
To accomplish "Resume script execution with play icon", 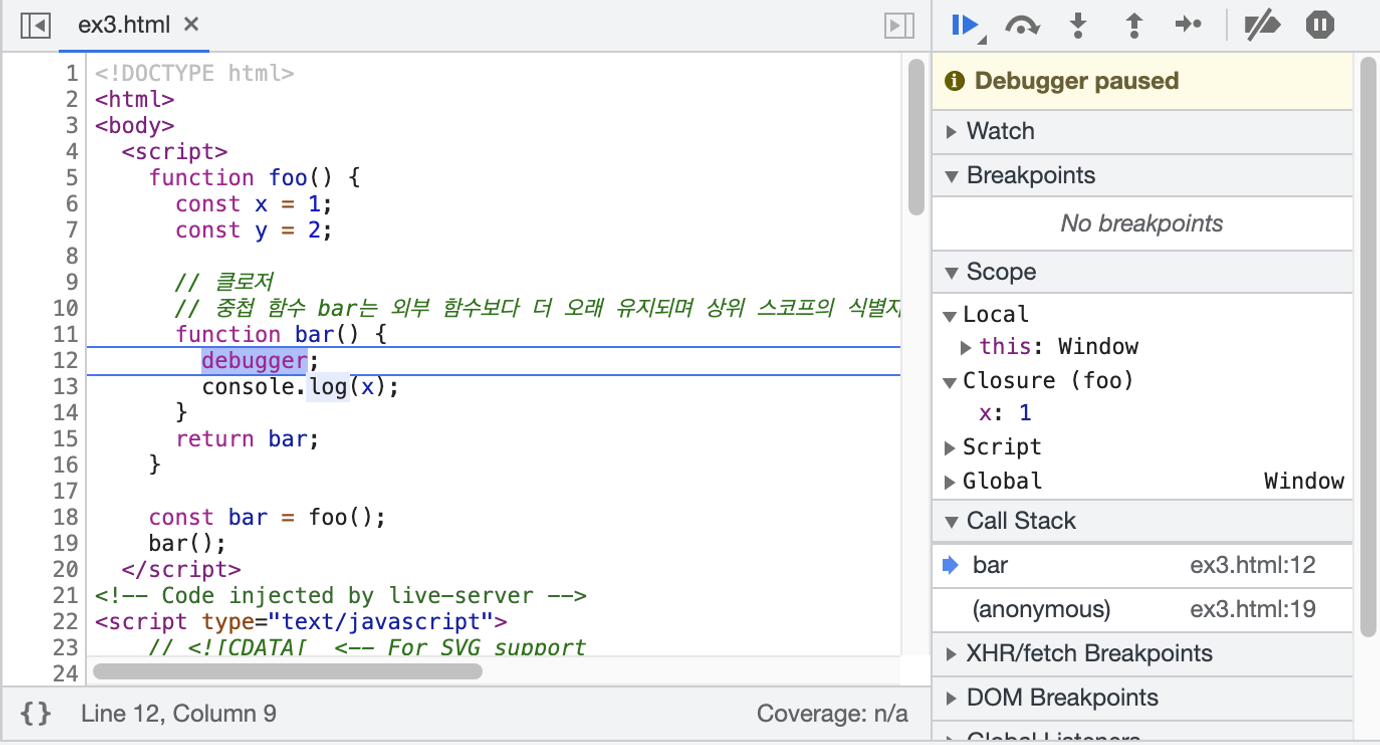I will tap(965, 26).
